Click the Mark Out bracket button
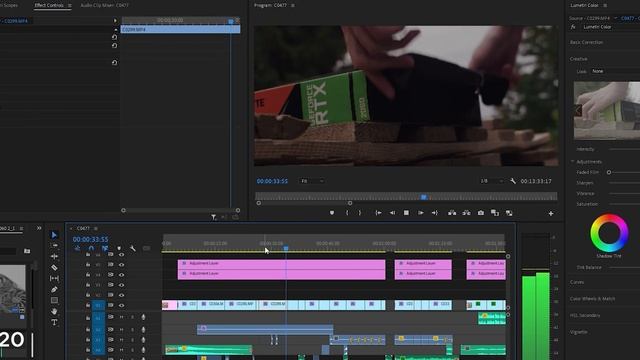Viewport: 640px width, 360px height. point(360,213)
